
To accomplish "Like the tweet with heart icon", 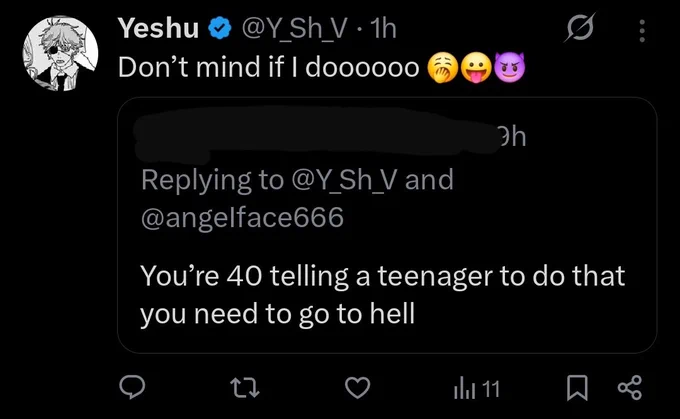I will click(358, 387).
